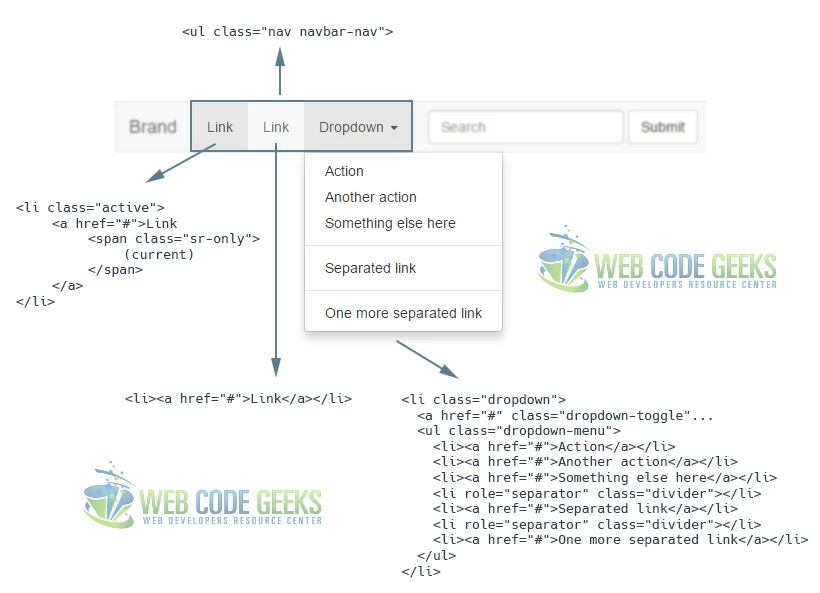Click the Brand navbar link
This screenshot has width=820, height=593.
(x=152, y=127)
